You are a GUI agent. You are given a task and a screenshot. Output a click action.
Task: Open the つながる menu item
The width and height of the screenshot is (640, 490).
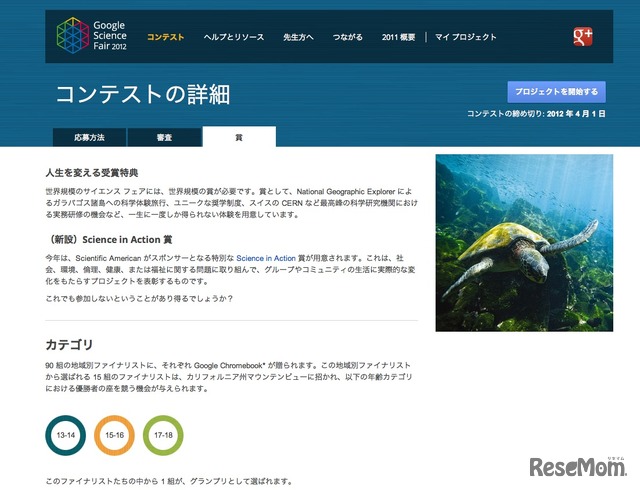347,37
